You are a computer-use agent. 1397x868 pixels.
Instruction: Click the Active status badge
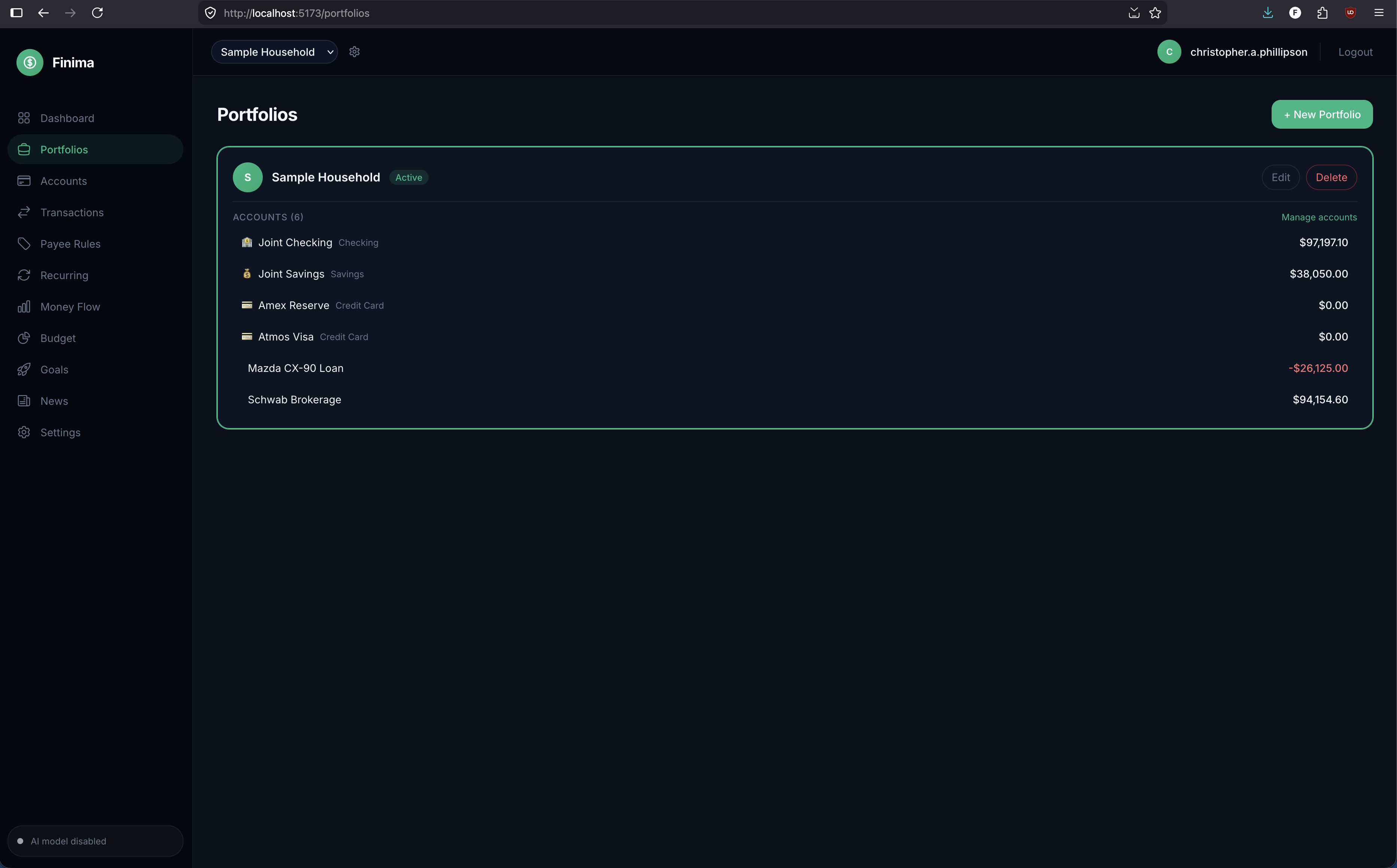409,177
